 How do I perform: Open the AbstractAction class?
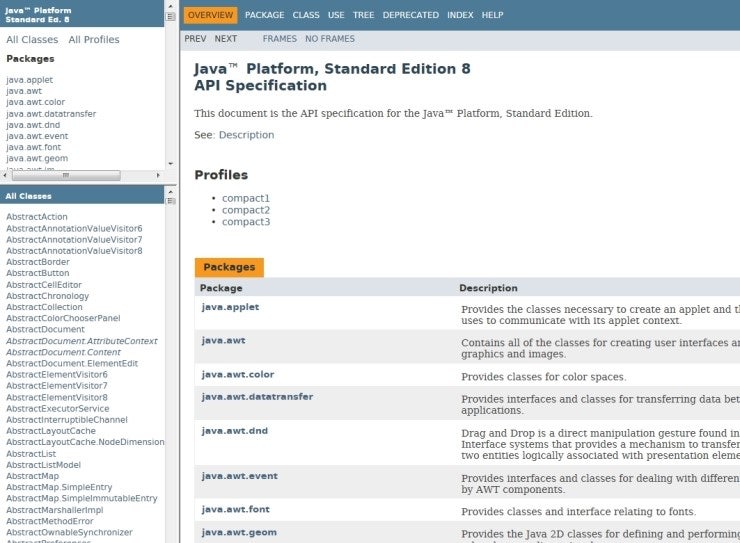[37, 217]
